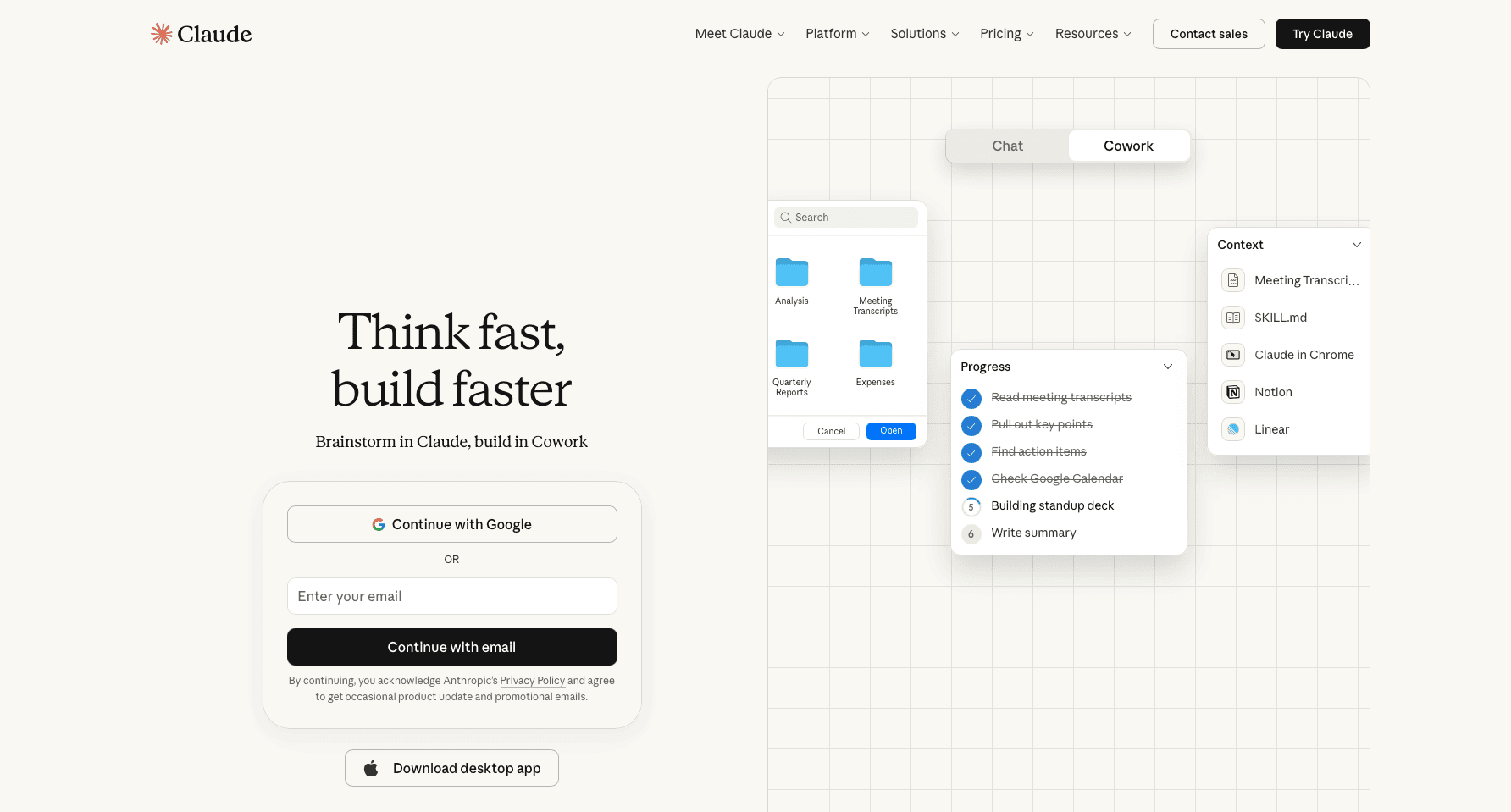Image resolution: width=1511 pixels, height=812 pixels.
Task: Click the Contact sales button
Action: (x=1209, y=34)
